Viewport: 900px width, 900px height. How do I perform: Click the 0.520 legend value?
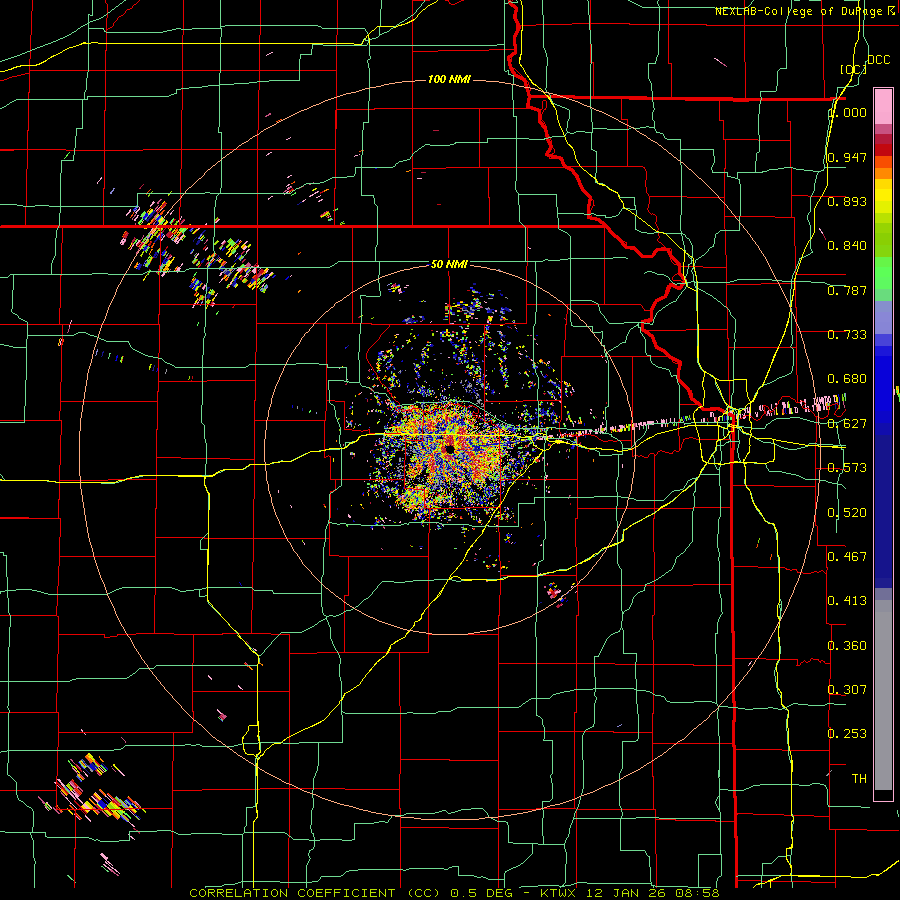[847, 513]
